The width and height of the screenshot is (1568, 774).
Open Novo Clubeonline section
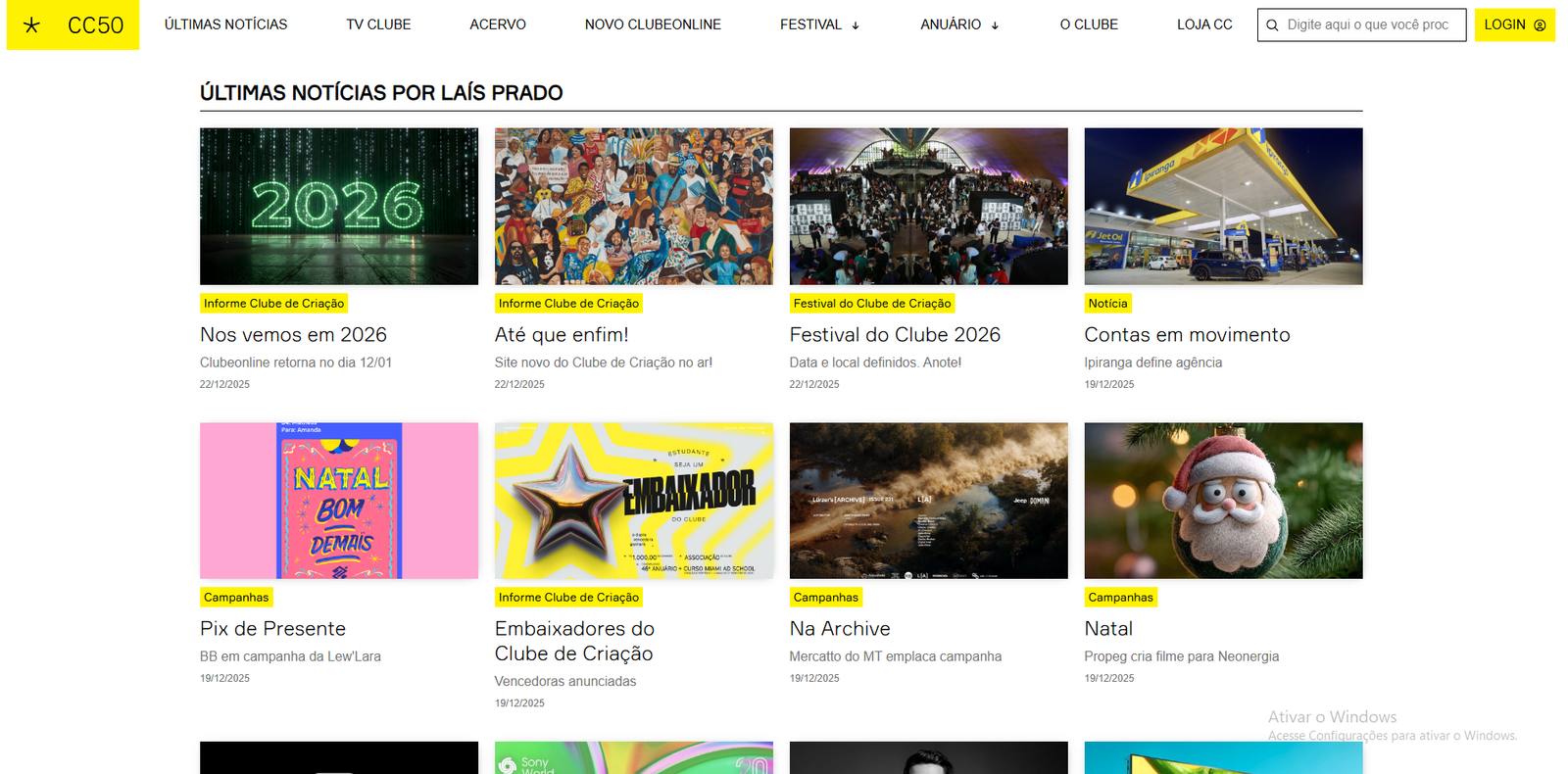(x=653, y=24)
